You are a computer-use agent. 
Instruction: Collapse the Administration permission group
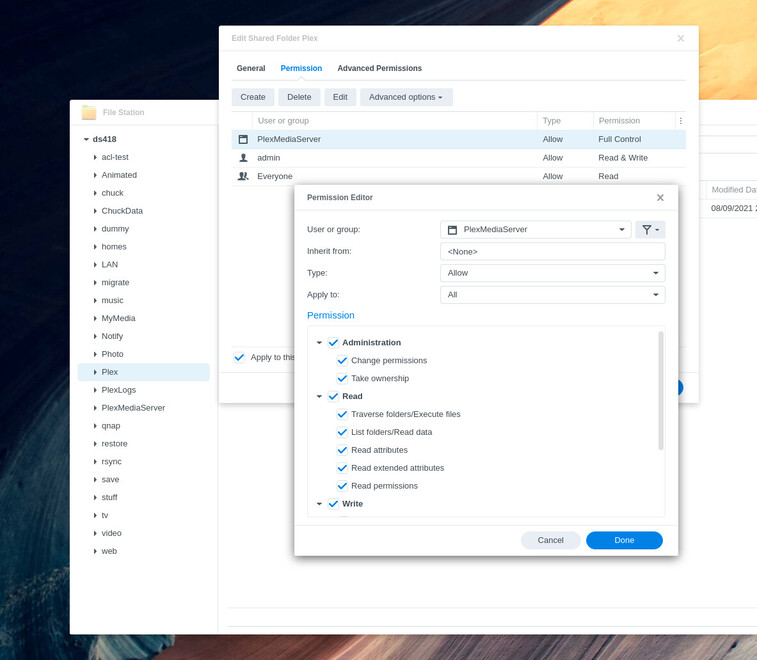pyautogui.click(x=319, y=342)
